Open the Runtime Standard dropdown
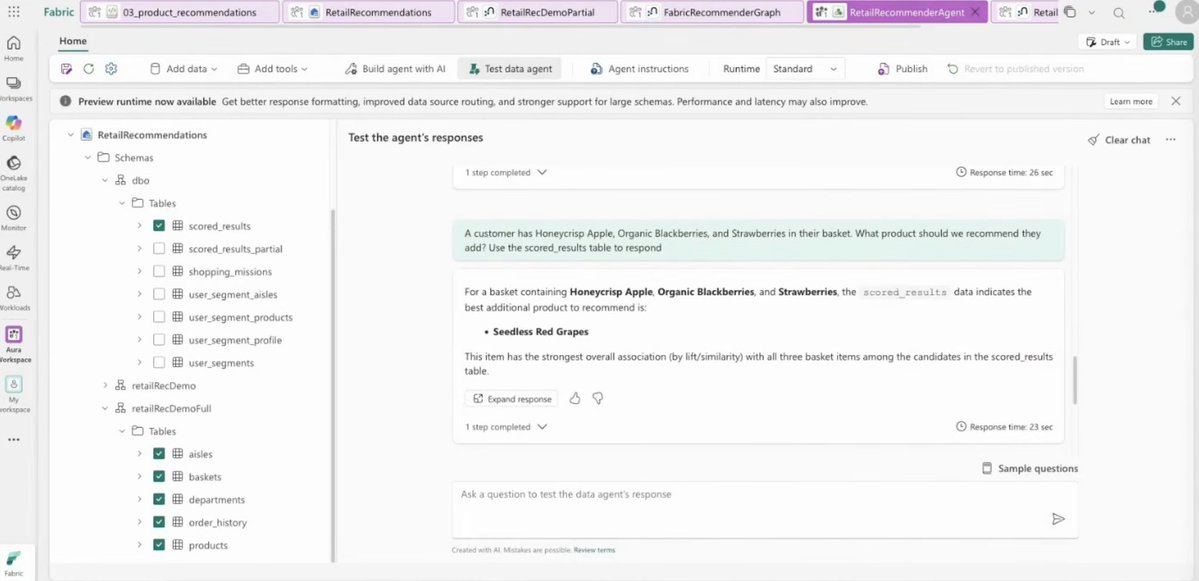The height and width of the screenshot is (581, 1199). pyautogui.click(x=805, y=69)
